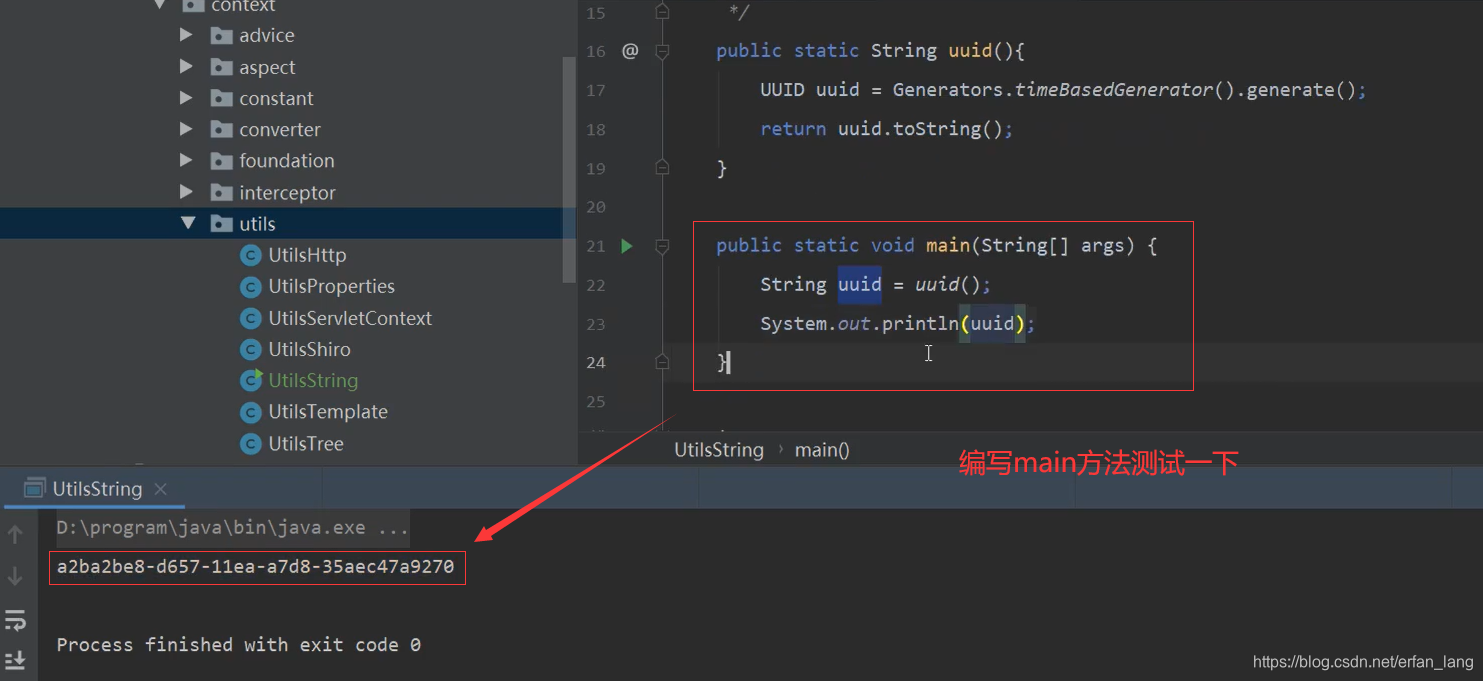
Task: Click the fold end marker on line 24
Action: (662, 361)
